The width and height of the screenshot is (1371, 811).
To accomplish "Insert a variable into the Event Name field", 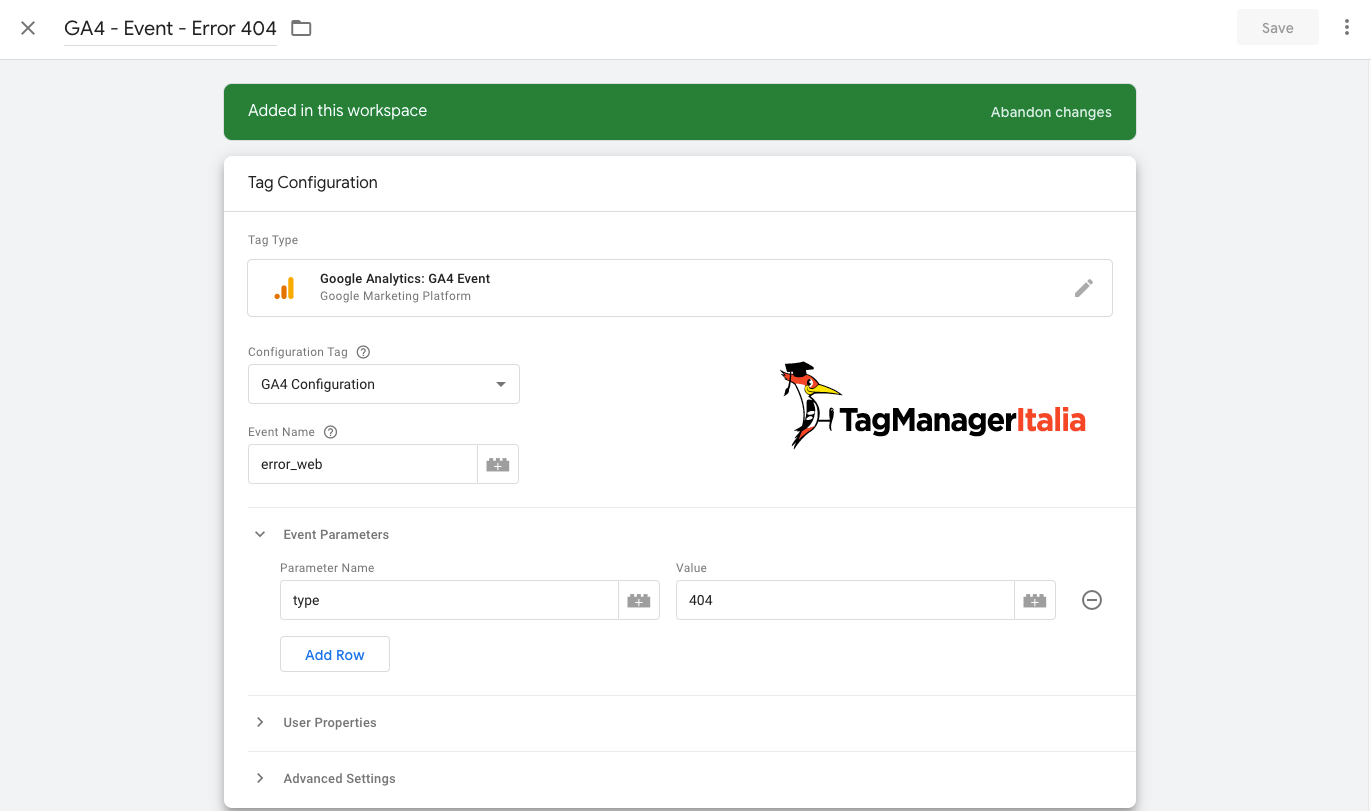I will 498,464.
